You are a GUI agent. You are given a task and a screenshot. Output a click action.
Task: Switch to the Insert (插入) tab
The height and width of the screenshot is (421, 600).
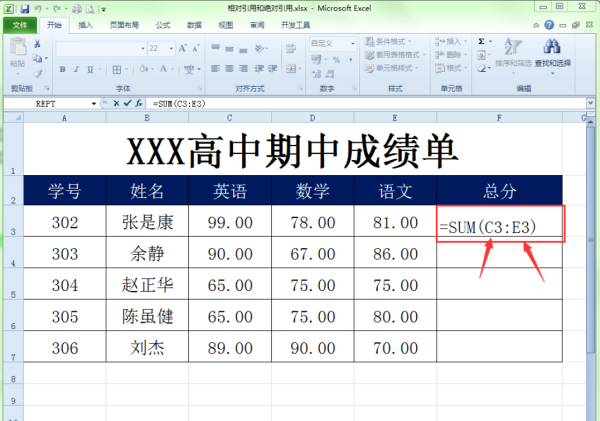point(85,25)
